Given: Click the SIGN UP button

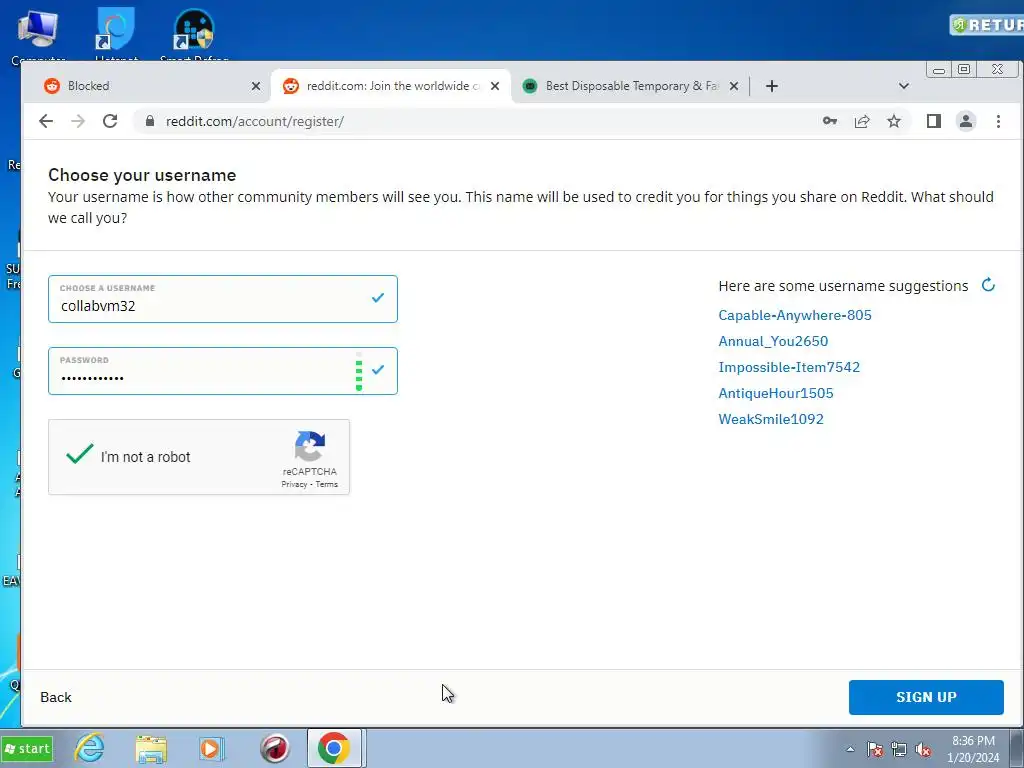Looking at the screenshot, I should [926, 697].
